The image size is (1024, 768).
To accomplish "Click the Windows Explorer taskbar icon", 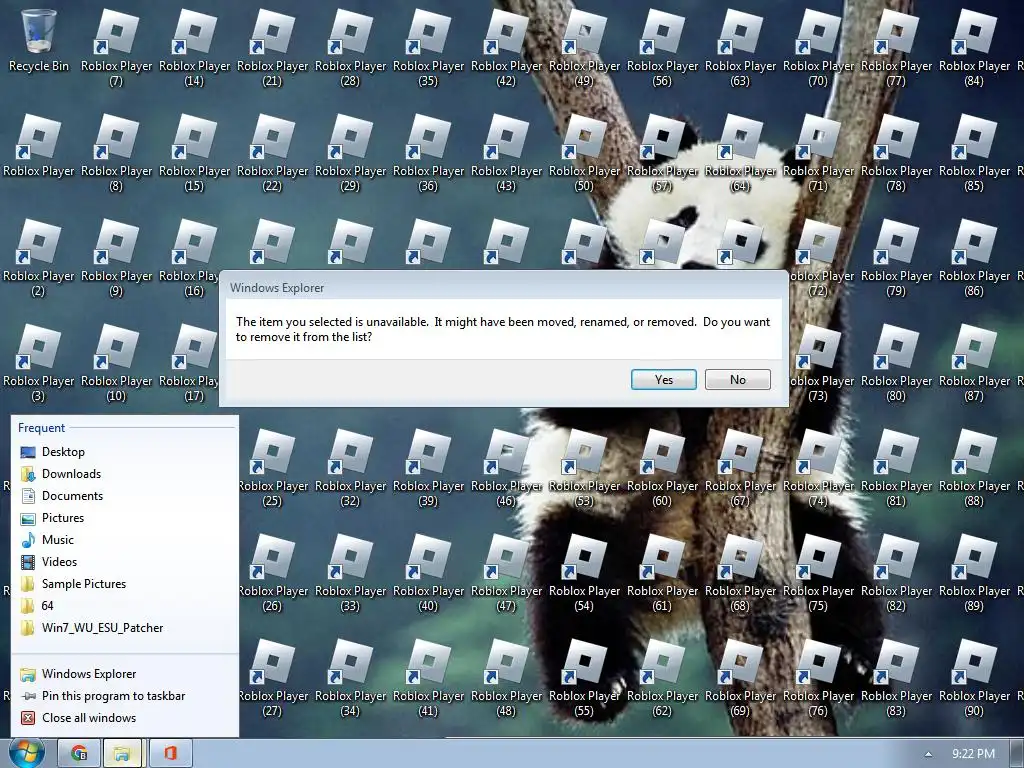I will coord(122,754).
